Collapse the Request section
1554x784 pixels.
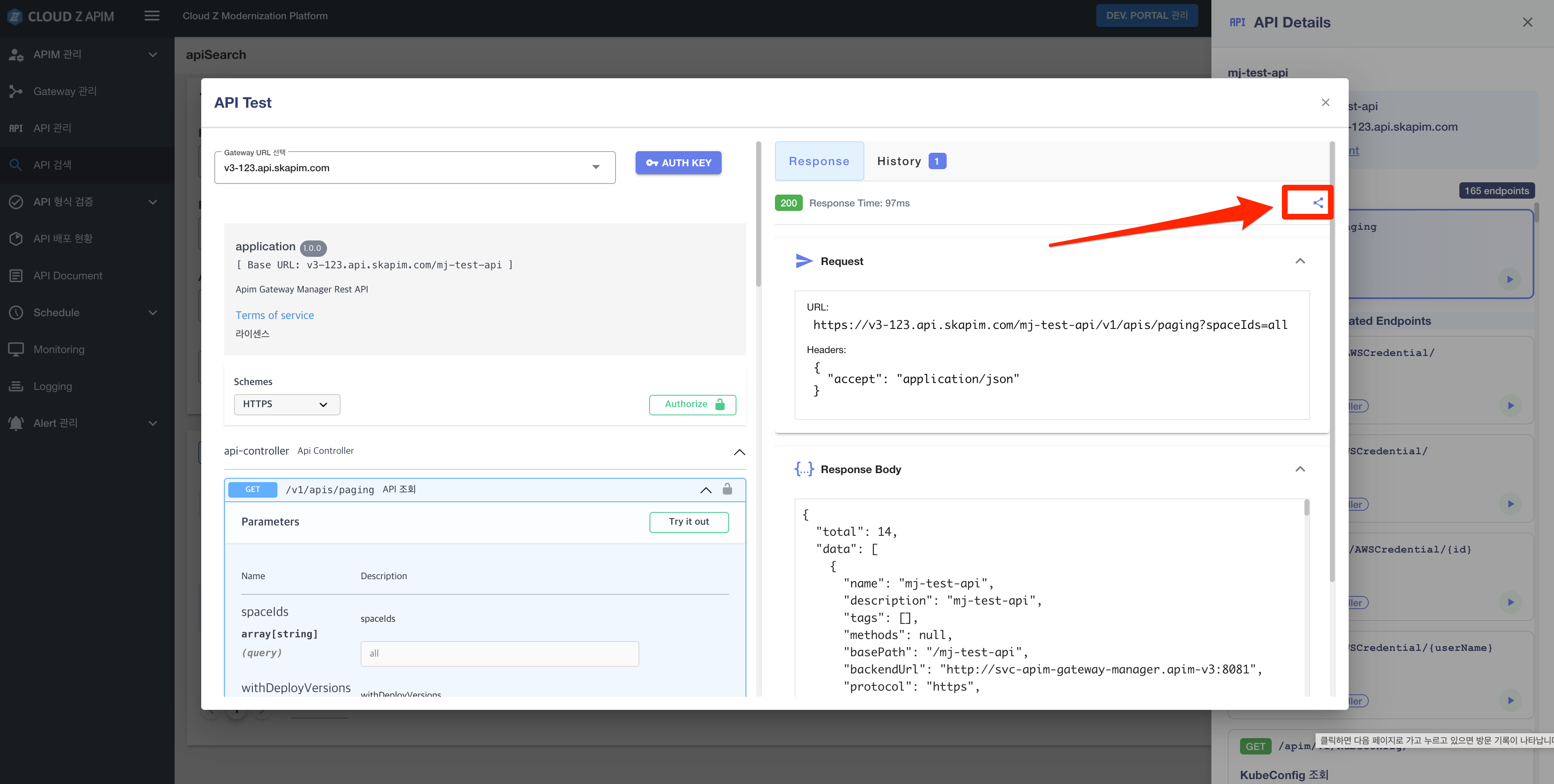(1300, 261)
